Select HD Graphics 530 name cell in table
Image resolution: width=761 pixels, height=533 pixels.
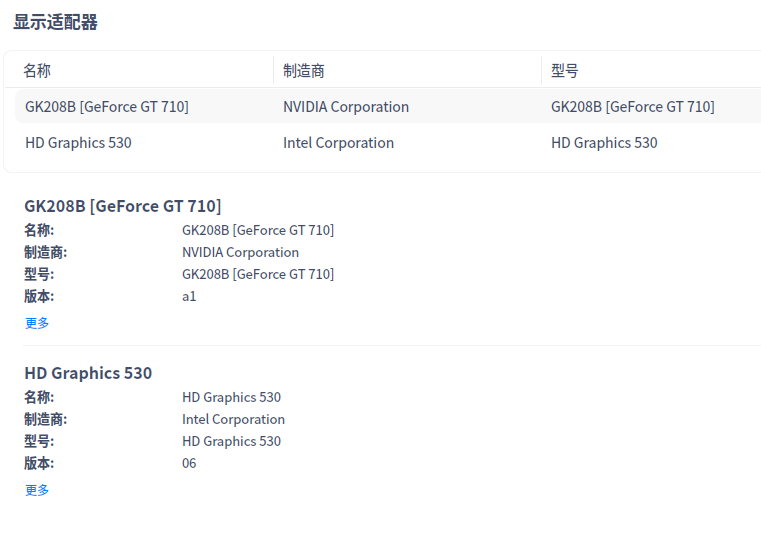pos(78,143)
